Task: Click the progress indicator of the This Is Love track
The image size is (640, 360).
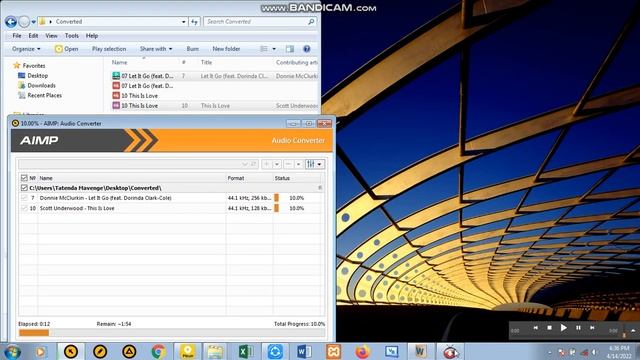Action: (276, 208)
